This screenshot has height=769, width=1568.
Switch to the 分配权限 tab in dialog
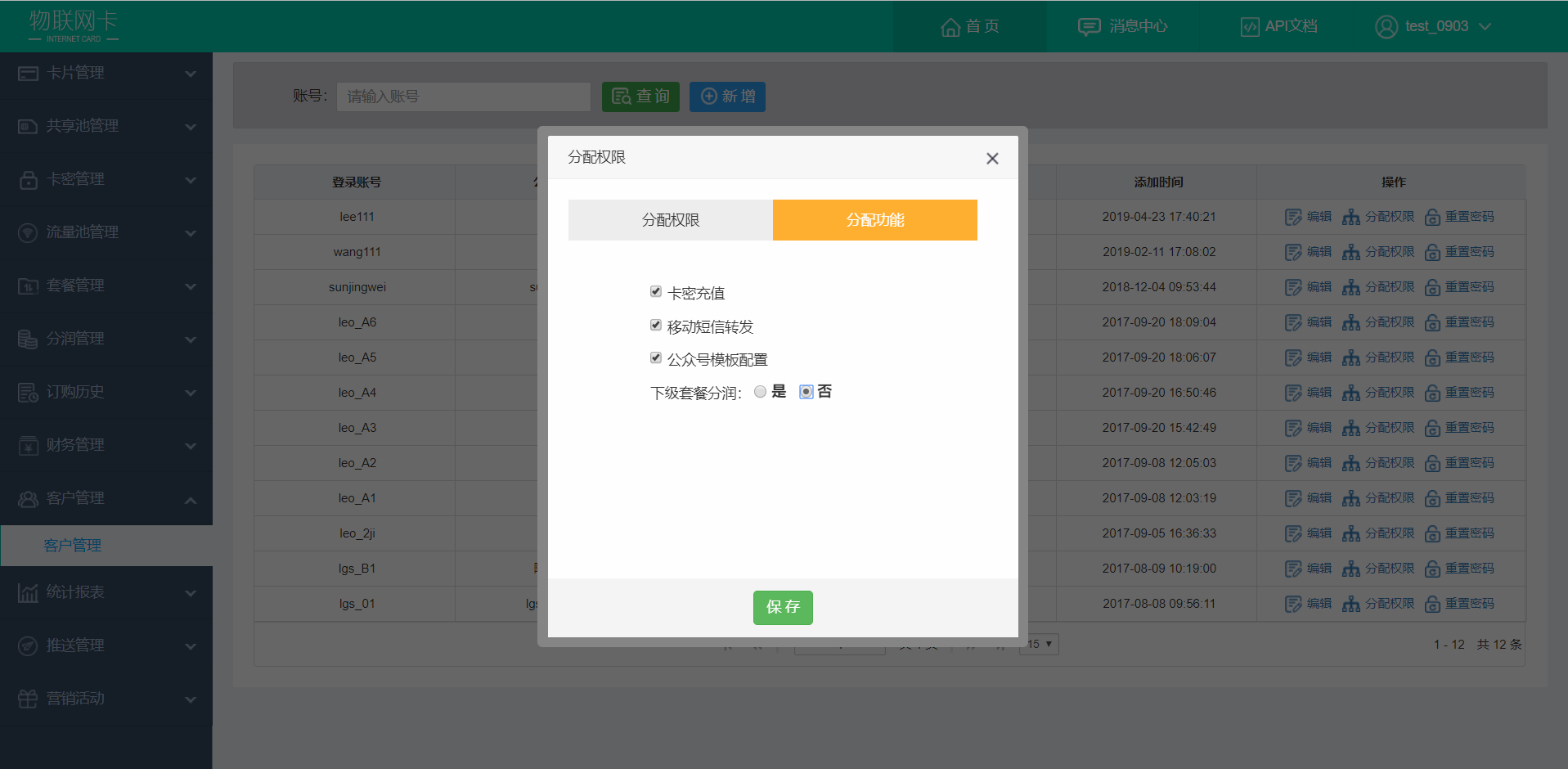click(671, 220)
